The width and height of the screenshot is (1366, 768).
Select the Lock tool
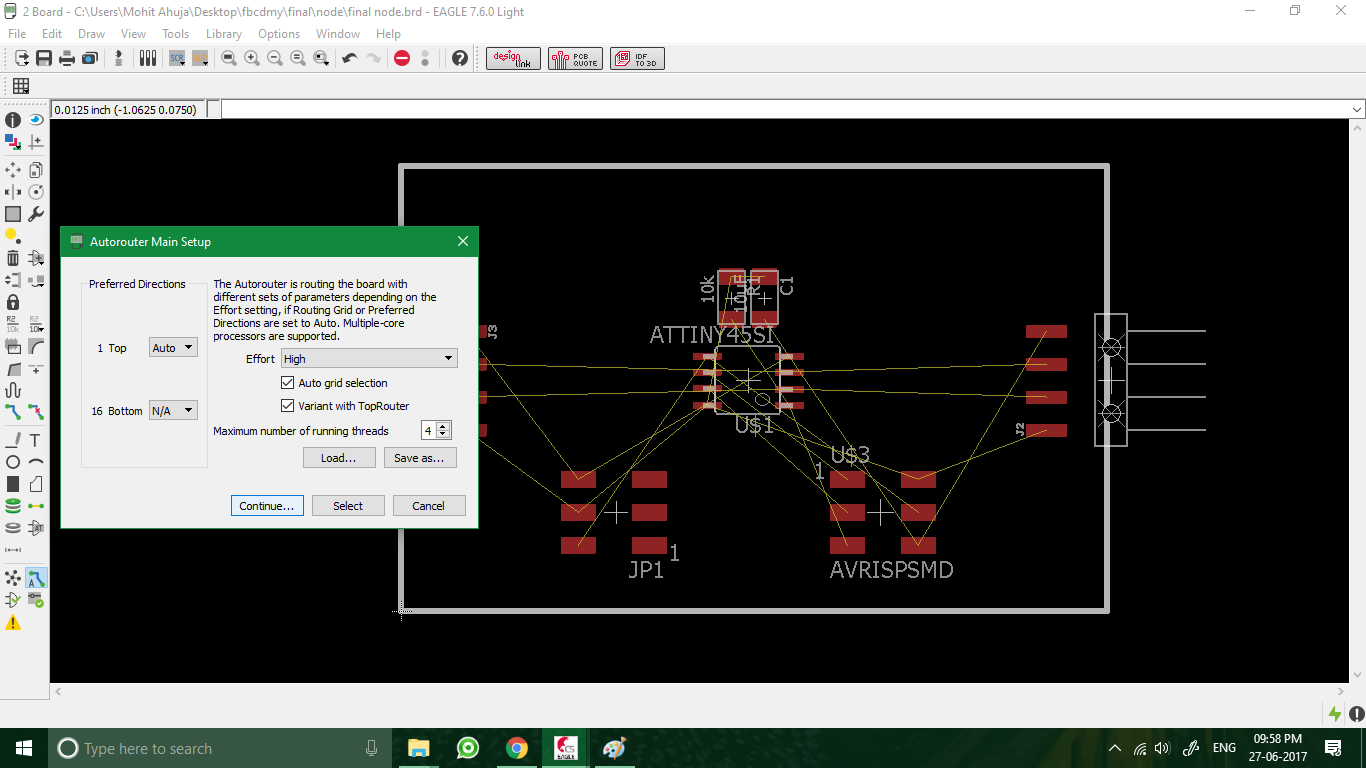click(x=13, y=302)
